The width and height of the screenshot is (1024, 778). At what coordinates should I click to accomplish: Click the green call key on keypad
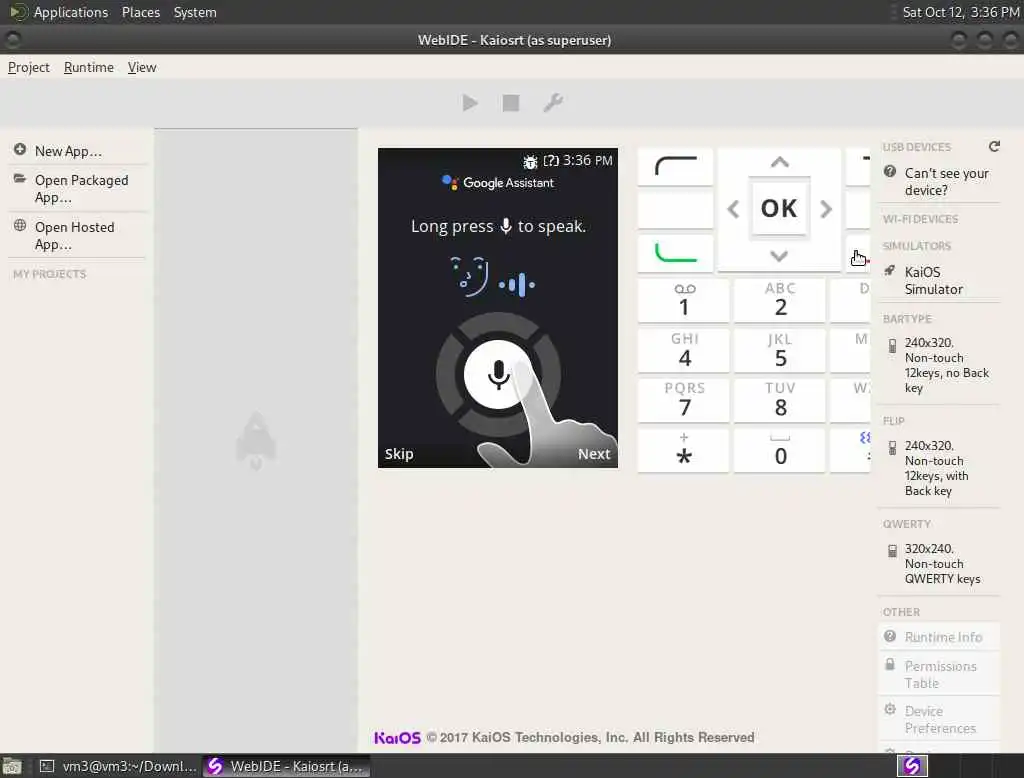tap(675, 253)
